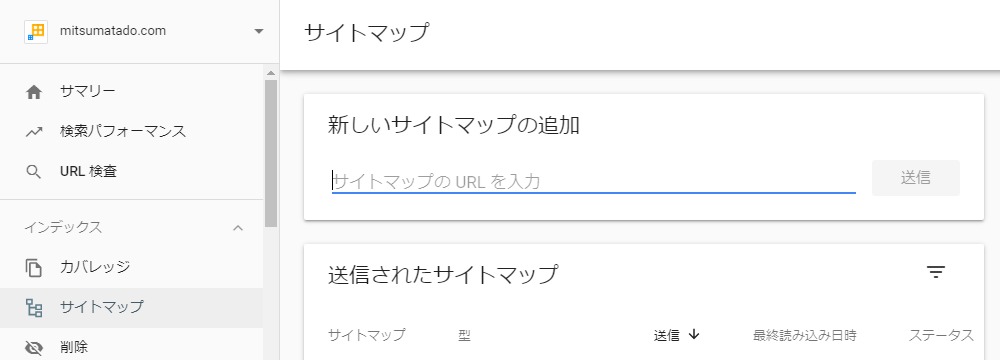Click the magnifier icon for URL 検査
The image size is (1000, 360).
pyautogui.click(x=34, y=172)
